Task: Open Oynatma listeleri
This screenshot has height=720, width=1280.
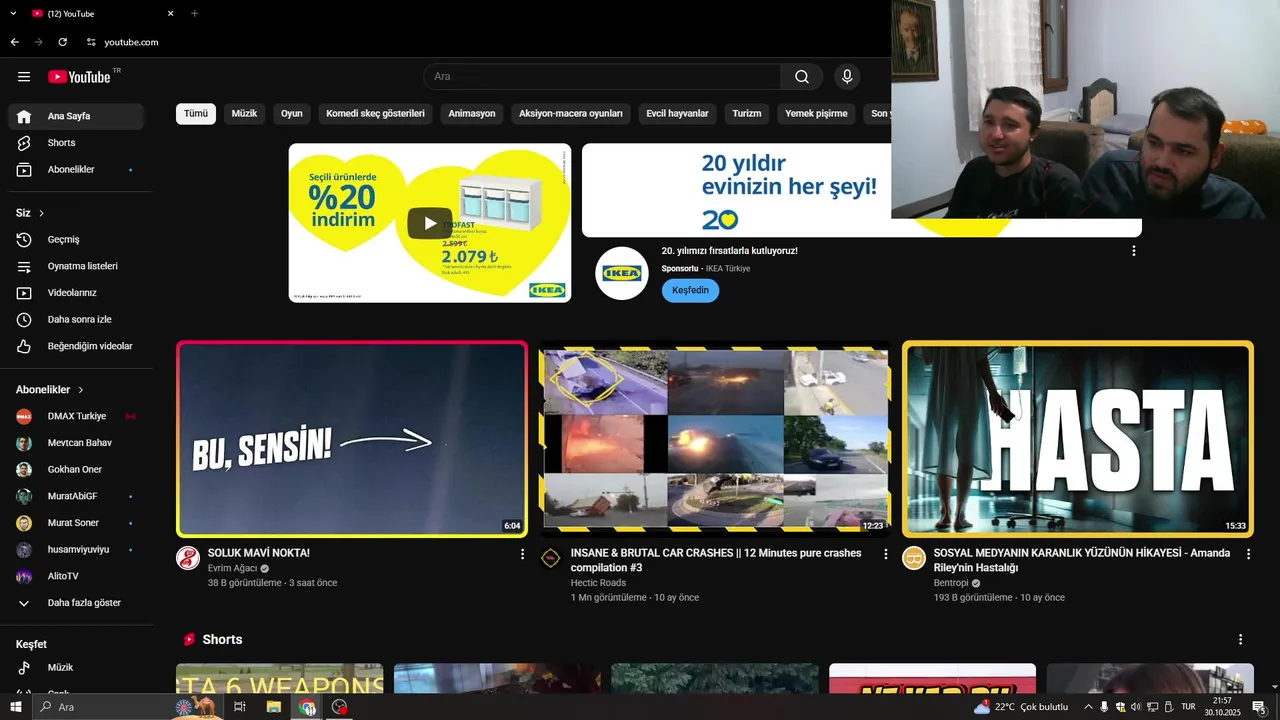Action: click(76, 266)
